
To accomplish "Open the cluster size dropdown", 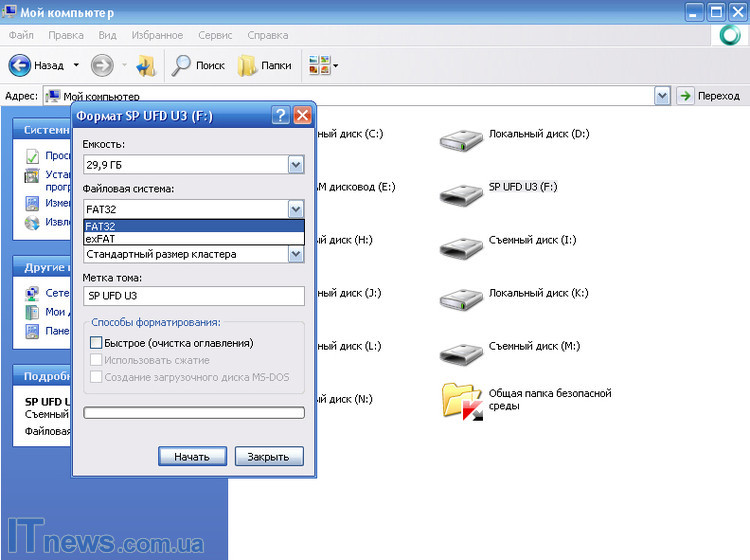I will coord(295,254).
